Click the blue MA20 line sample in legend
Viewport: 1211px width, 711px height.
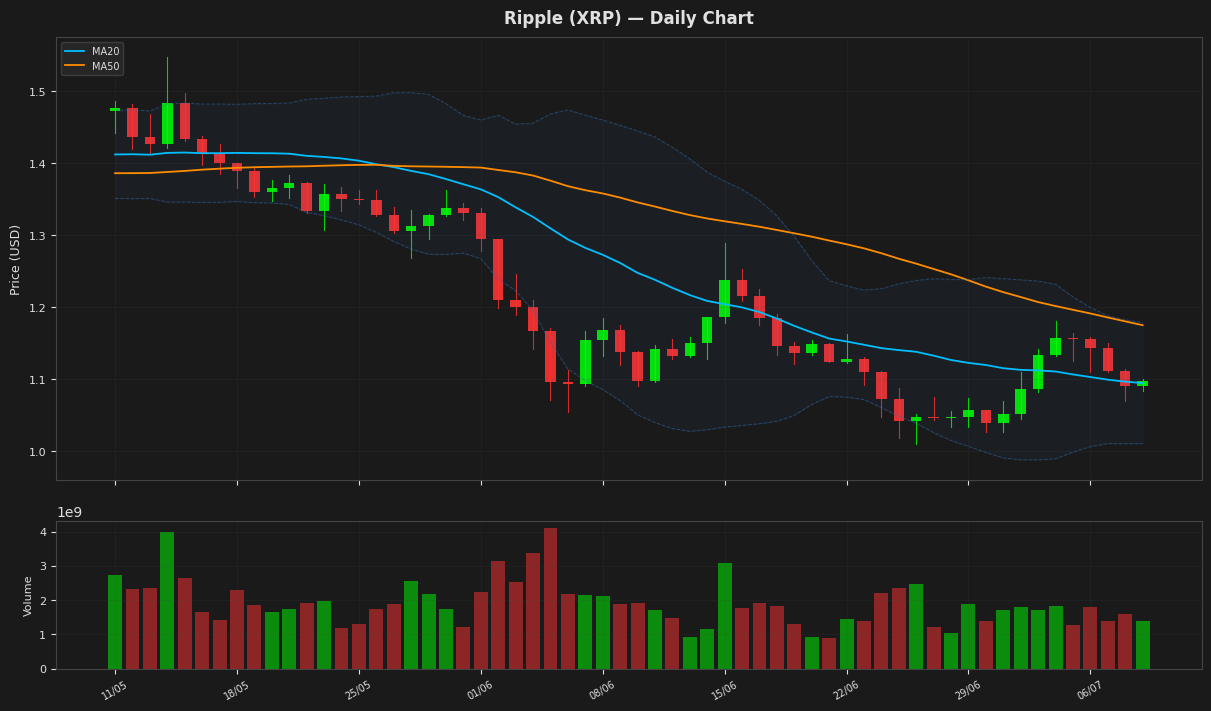pyautogui.click(x=76, y=51)
